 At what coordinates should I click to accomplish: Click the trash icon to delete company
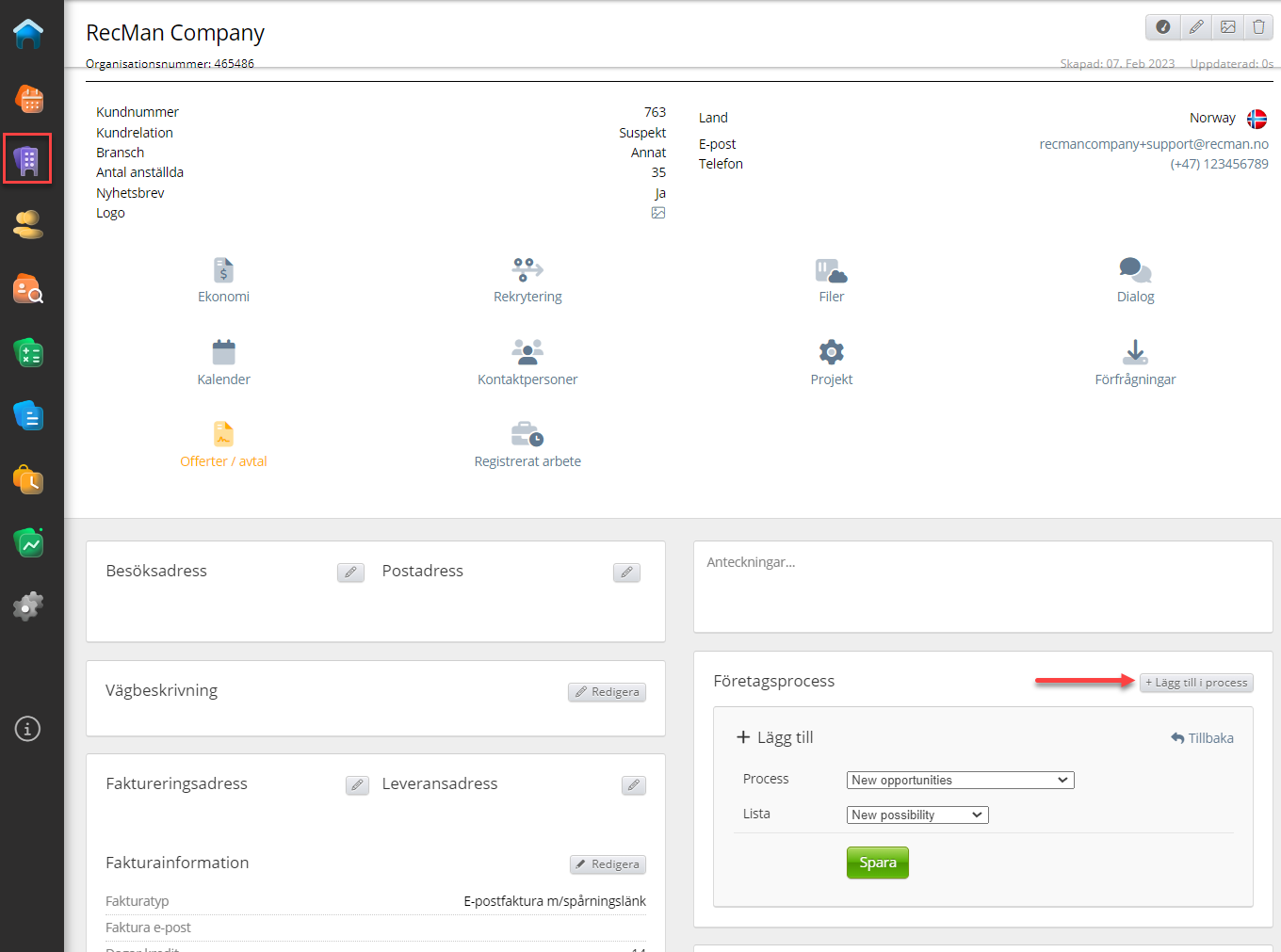point(1258,27)
